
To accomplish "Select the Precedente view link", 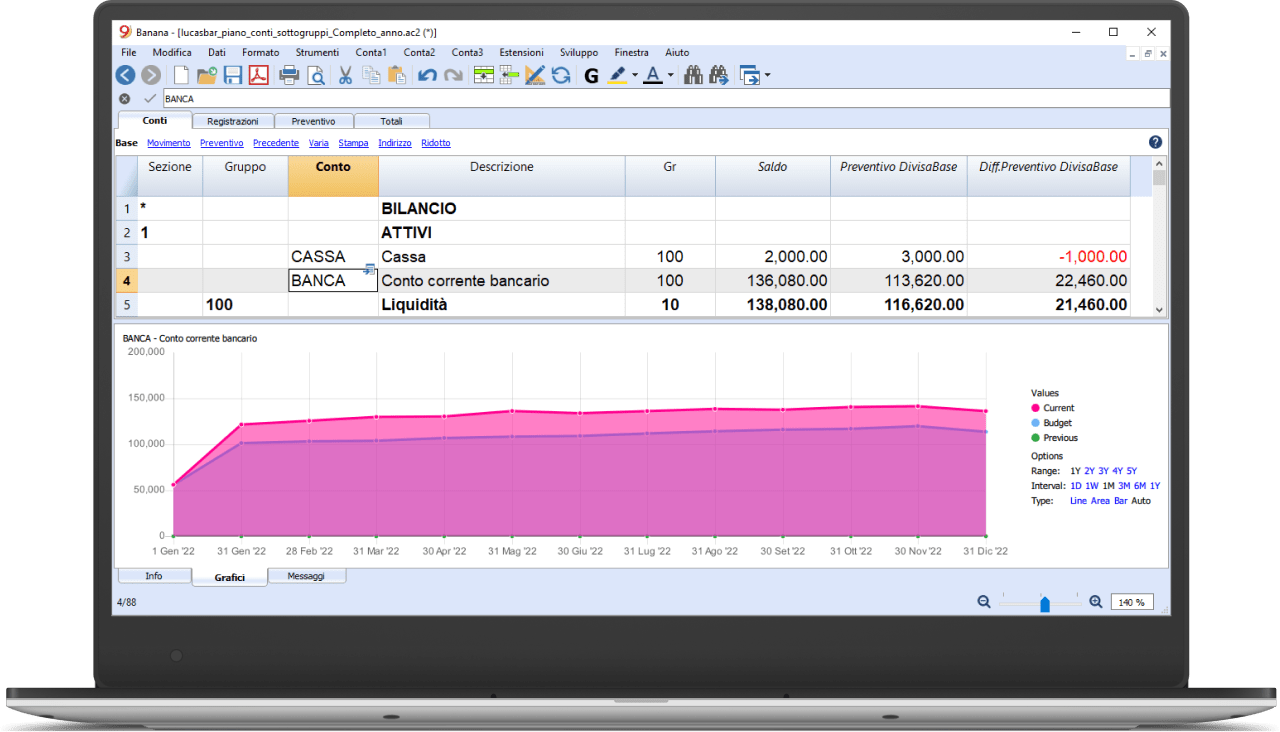I will coord(276,143).
